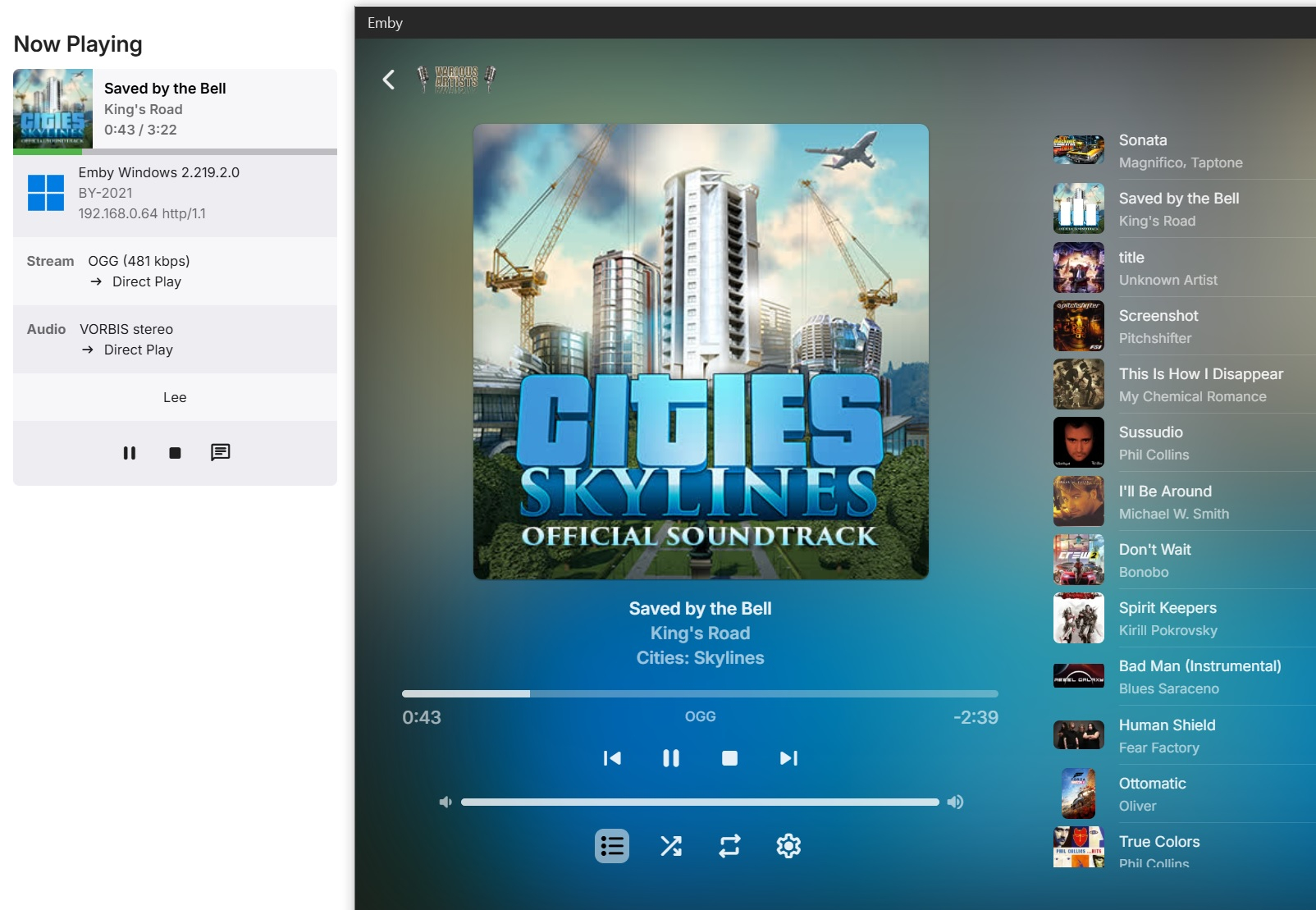The height and width of the screenshot is (910, 1316).
Task: Pause the current track in Emby
Action: 670,758
